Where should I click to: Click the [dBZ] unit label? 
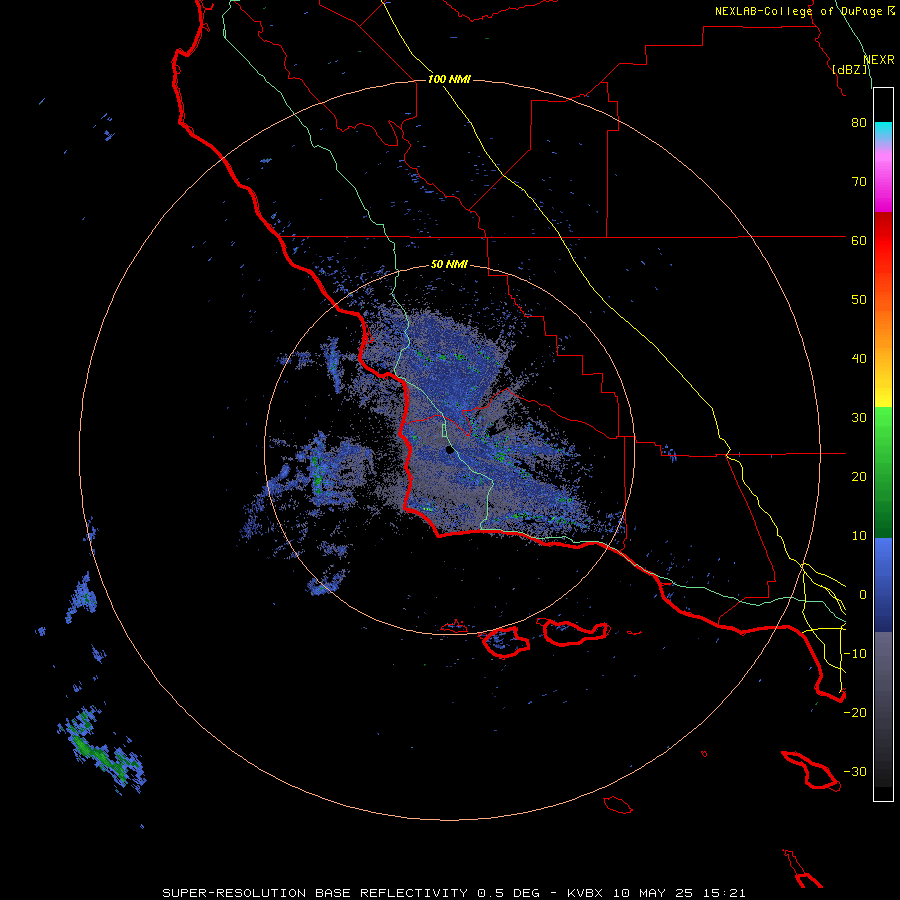coord(850,69)
